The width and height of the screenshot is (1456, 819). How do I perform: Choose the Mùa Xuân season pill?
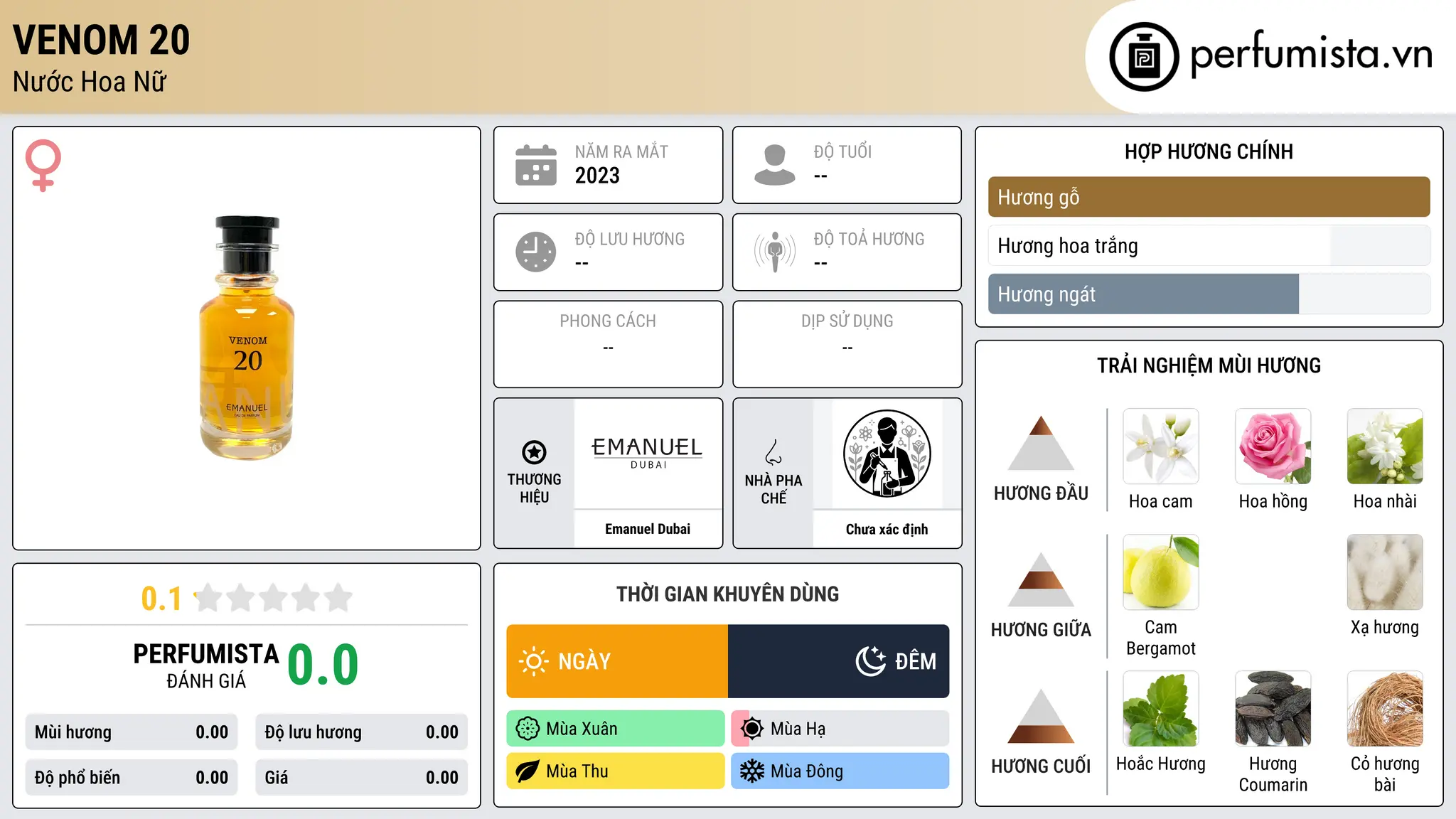pos(616,729)
